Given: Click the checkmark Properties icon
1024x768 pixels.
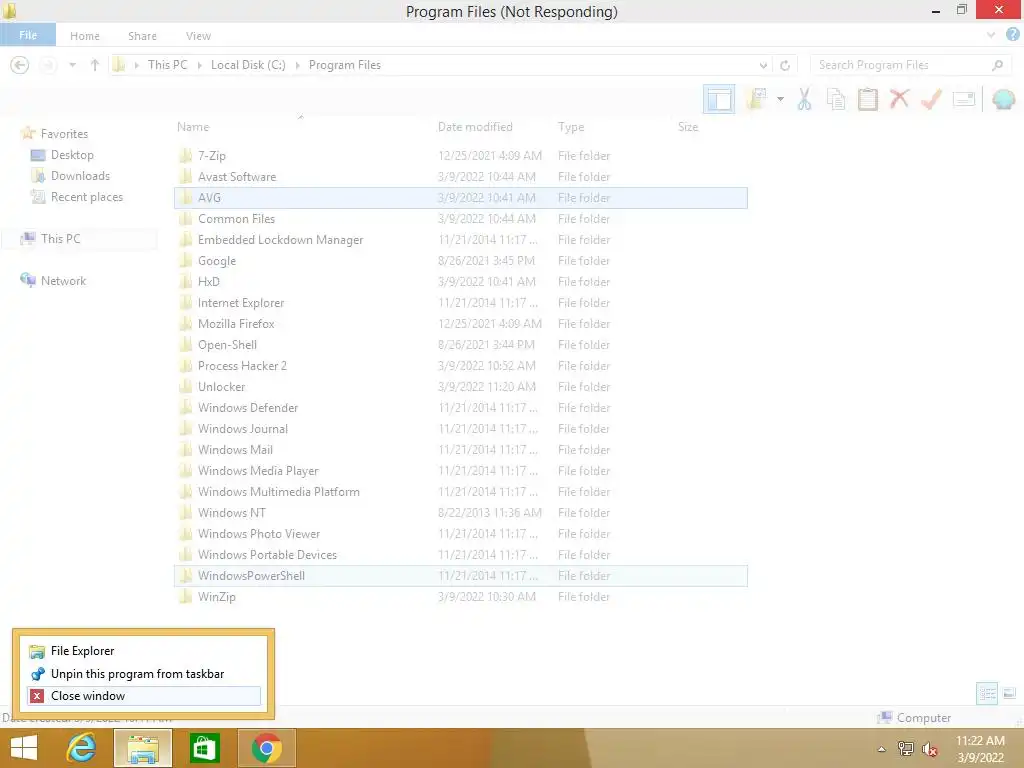Looking at the screenshot, I should coord(931,99).
